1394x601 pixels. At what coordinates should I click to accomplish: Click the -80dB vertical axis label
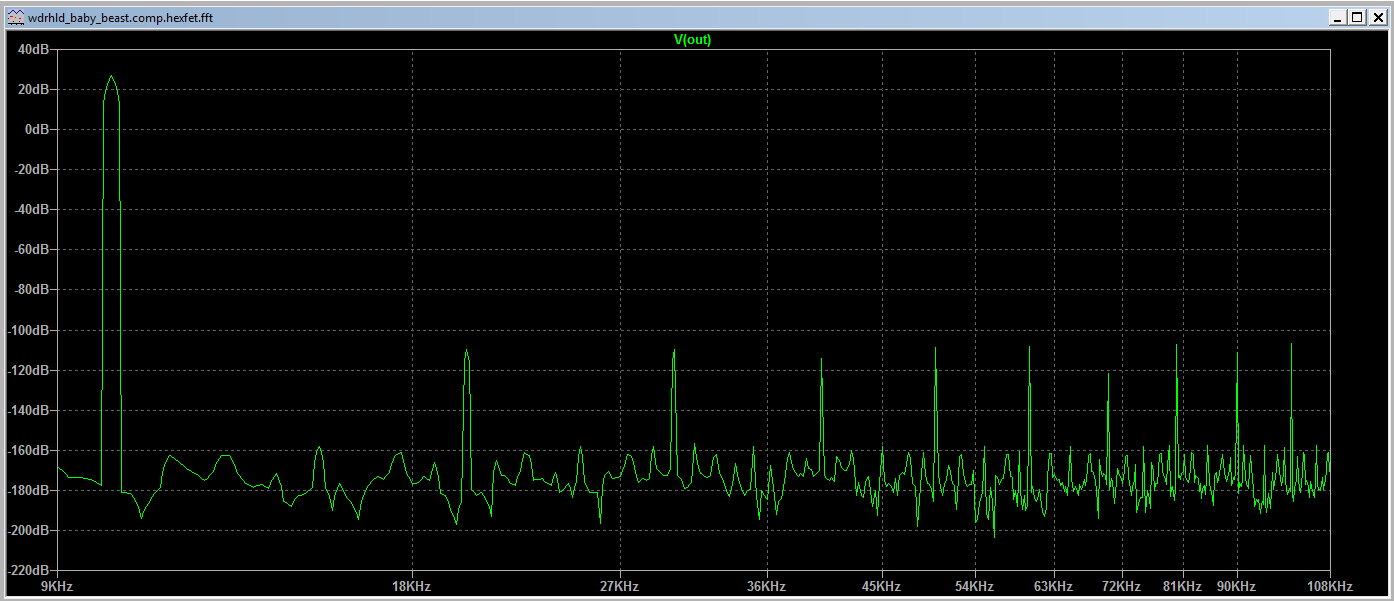point(32,290)
